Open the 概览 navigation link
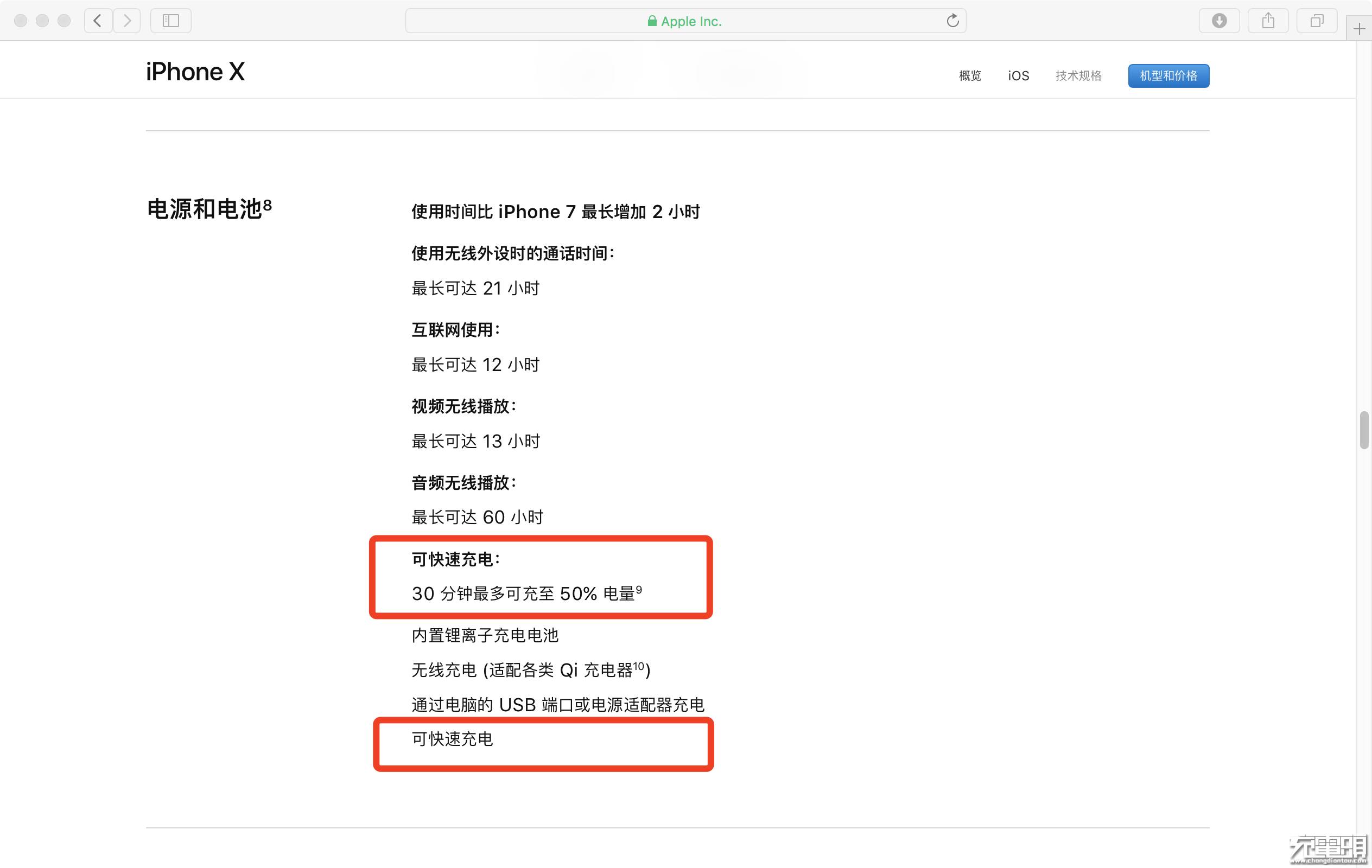The width and height of the screenshot is (1372, 868). click(x=970, y=76)
